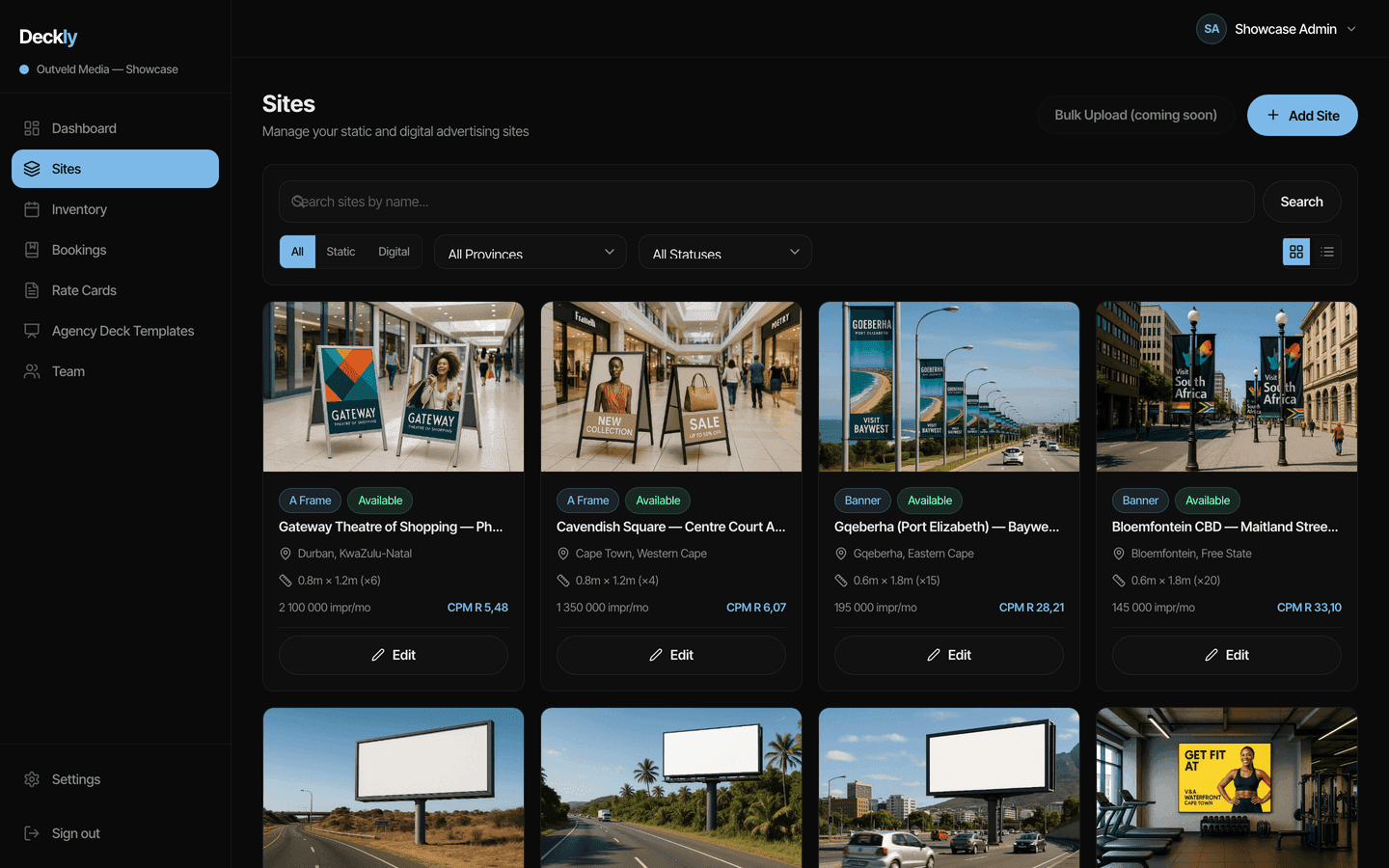Open the Get Fit gym poster thumbnail

[1227, 788]
